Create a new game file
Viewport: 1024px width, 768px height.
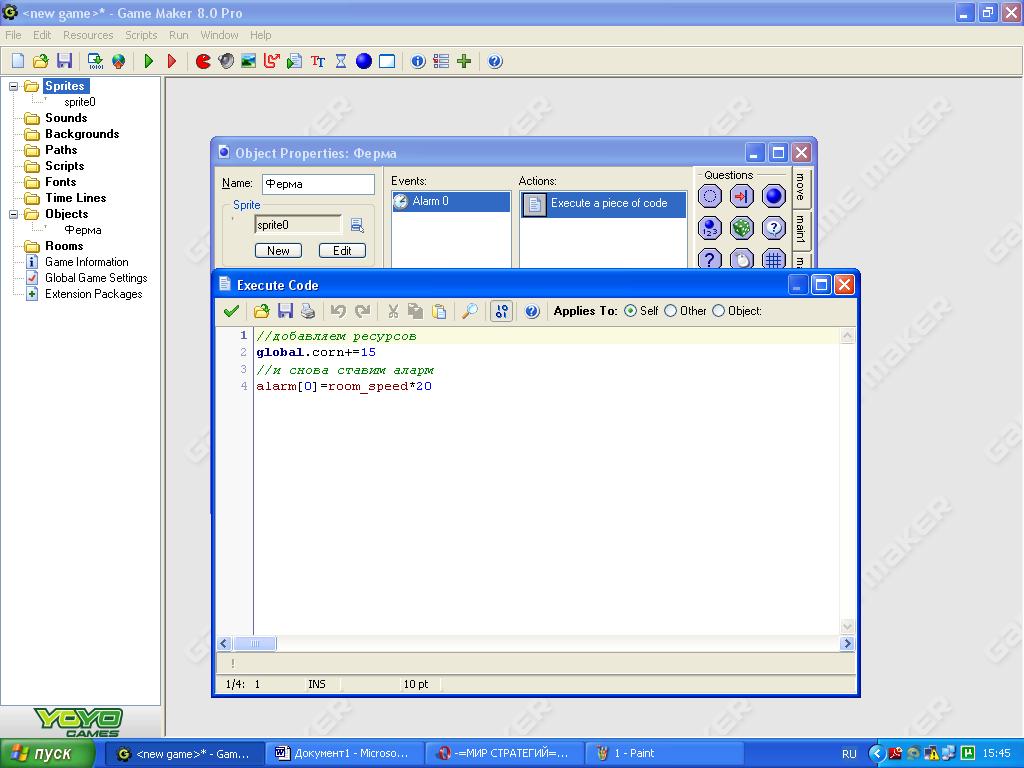[x=18, y=61]
